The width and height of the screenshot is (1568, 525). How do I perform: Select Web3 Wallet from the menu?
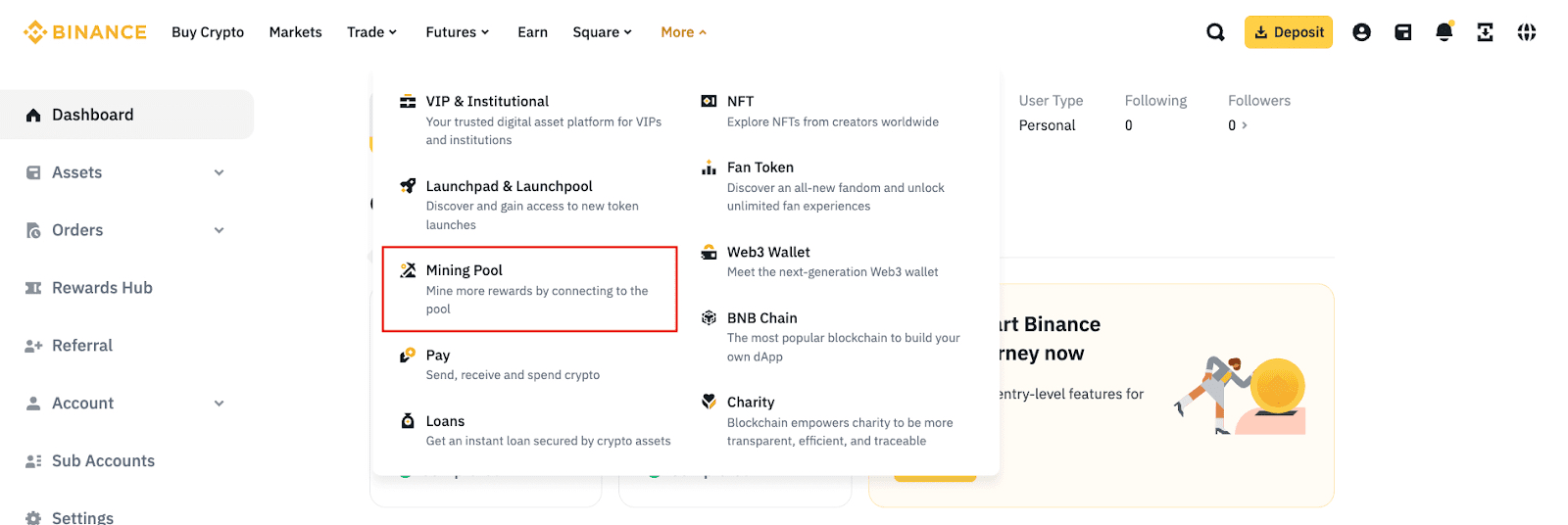[768, 253]
